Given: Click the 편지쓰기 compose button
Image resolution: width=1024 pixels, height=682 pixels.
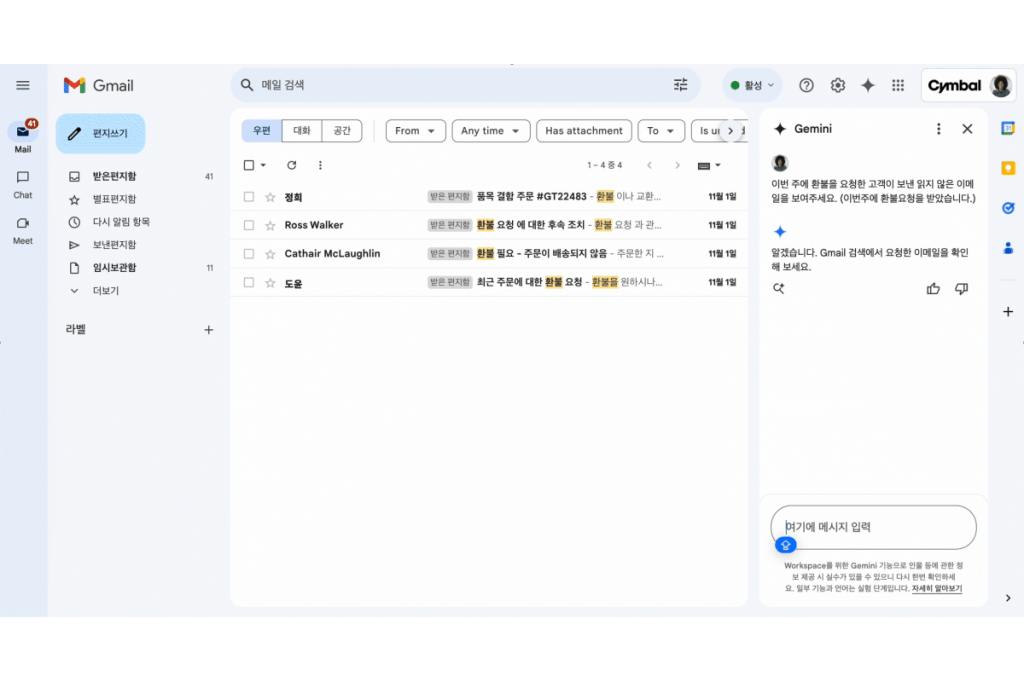Looking at the screenshot, I should (x=100, y=133).
